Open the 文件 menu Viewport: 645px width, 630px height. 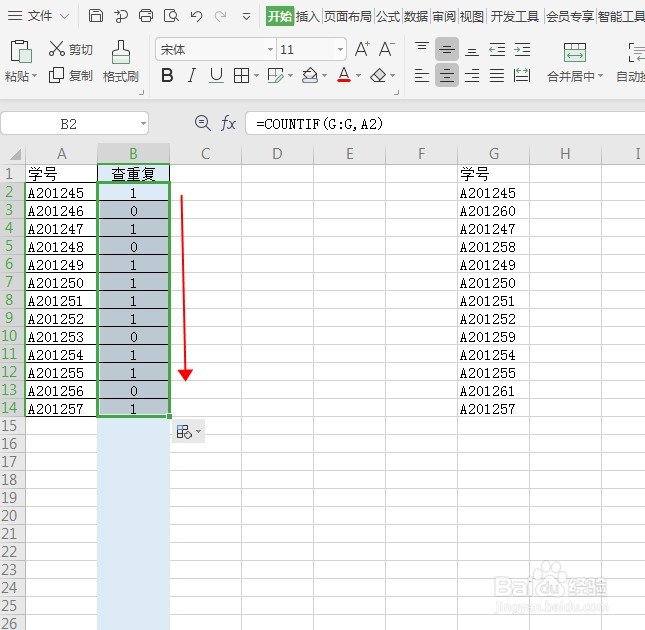tap(38, 16)
